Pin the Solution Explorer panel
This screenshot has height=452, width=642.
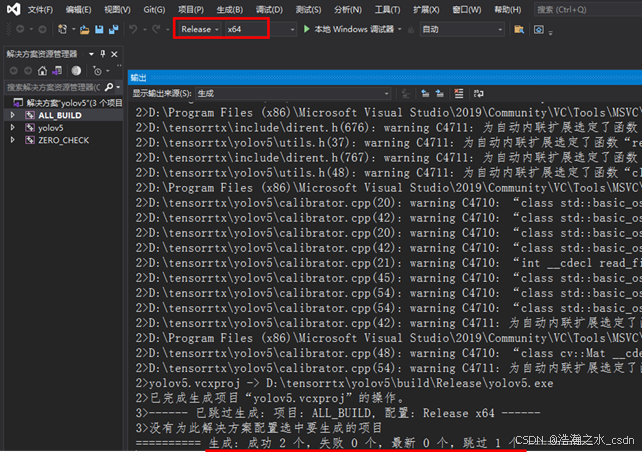pyautogui.click(x=103, y=54)
